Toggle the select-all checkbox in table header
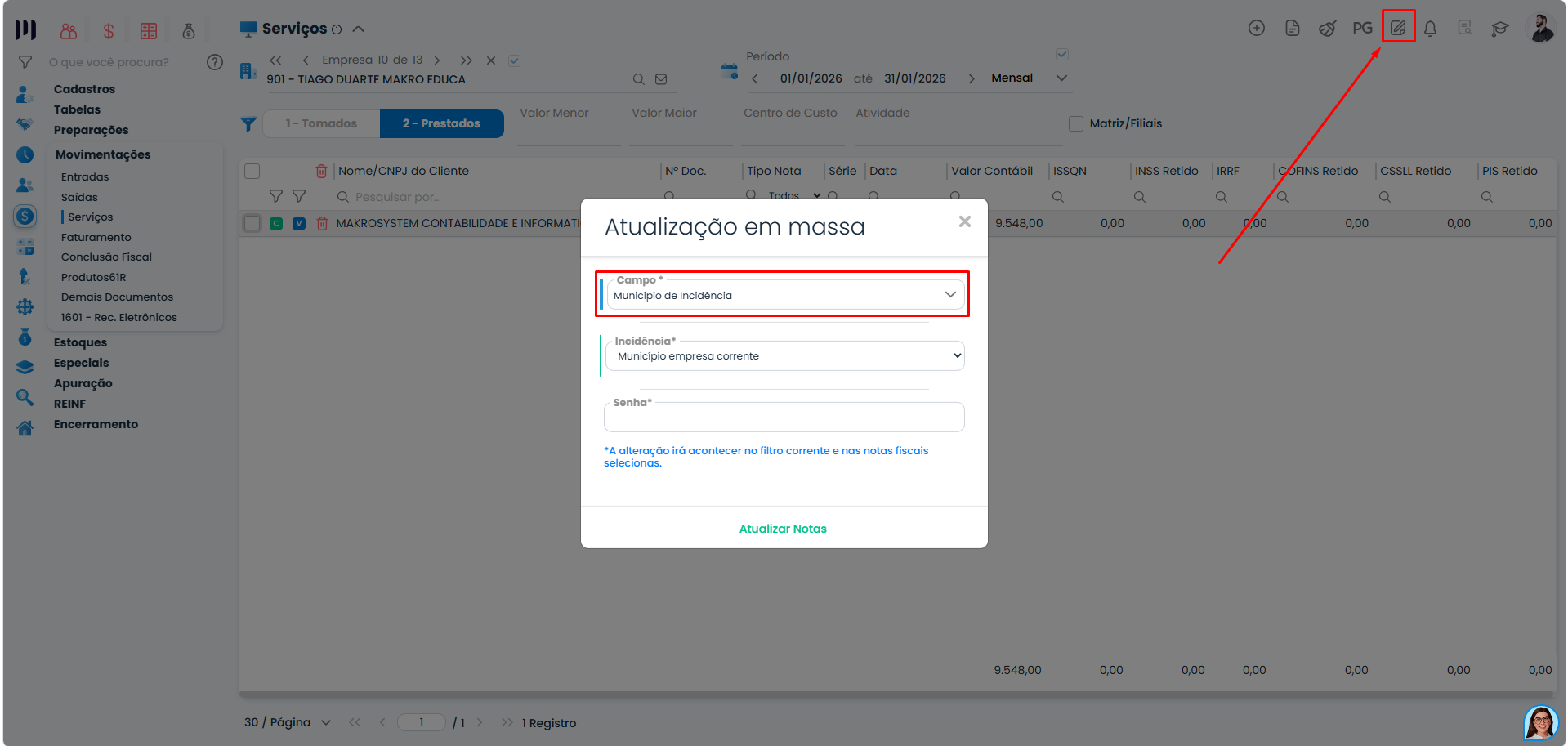 252,171
